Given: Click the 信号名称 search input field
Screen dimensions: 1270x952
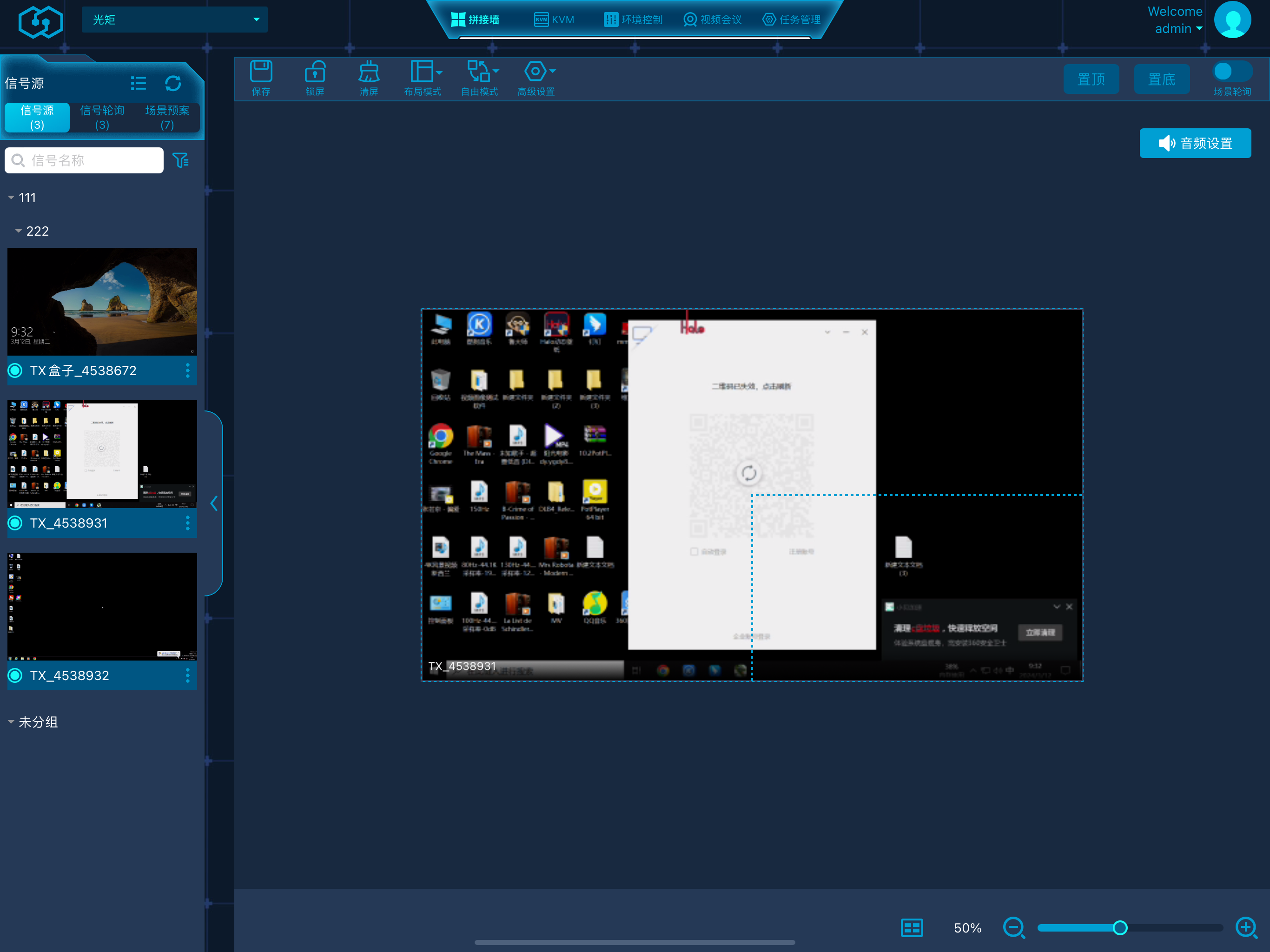Looking at the screenshot, I should (85, 160).
